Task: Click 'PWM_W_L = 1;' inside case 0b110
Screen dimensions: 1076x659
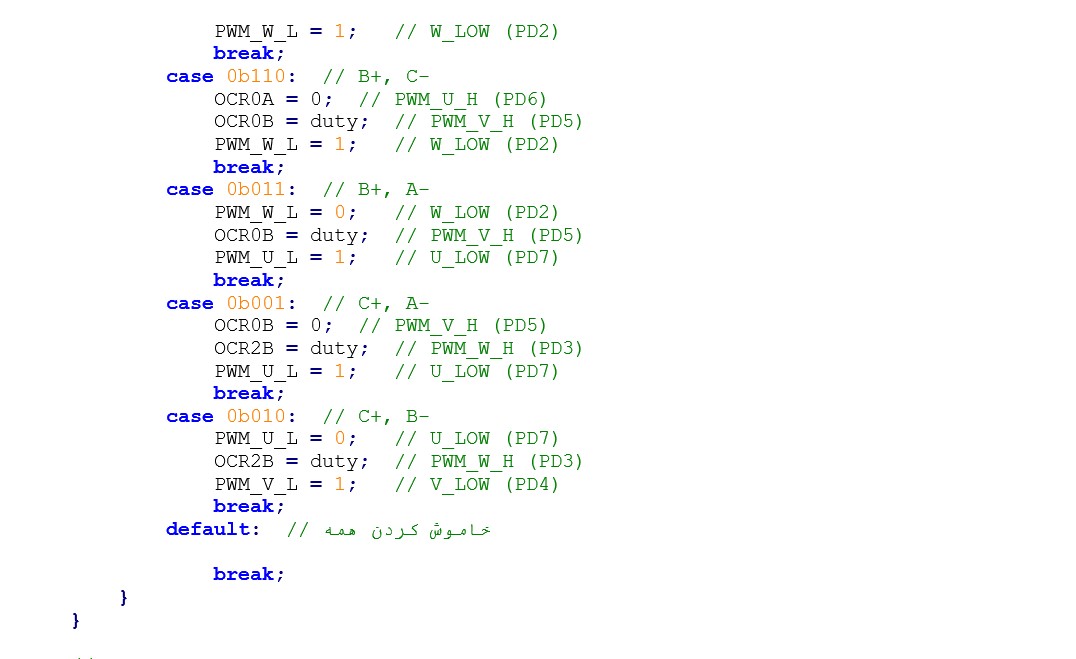Action: pyautogui.click(x=285, y=145)
